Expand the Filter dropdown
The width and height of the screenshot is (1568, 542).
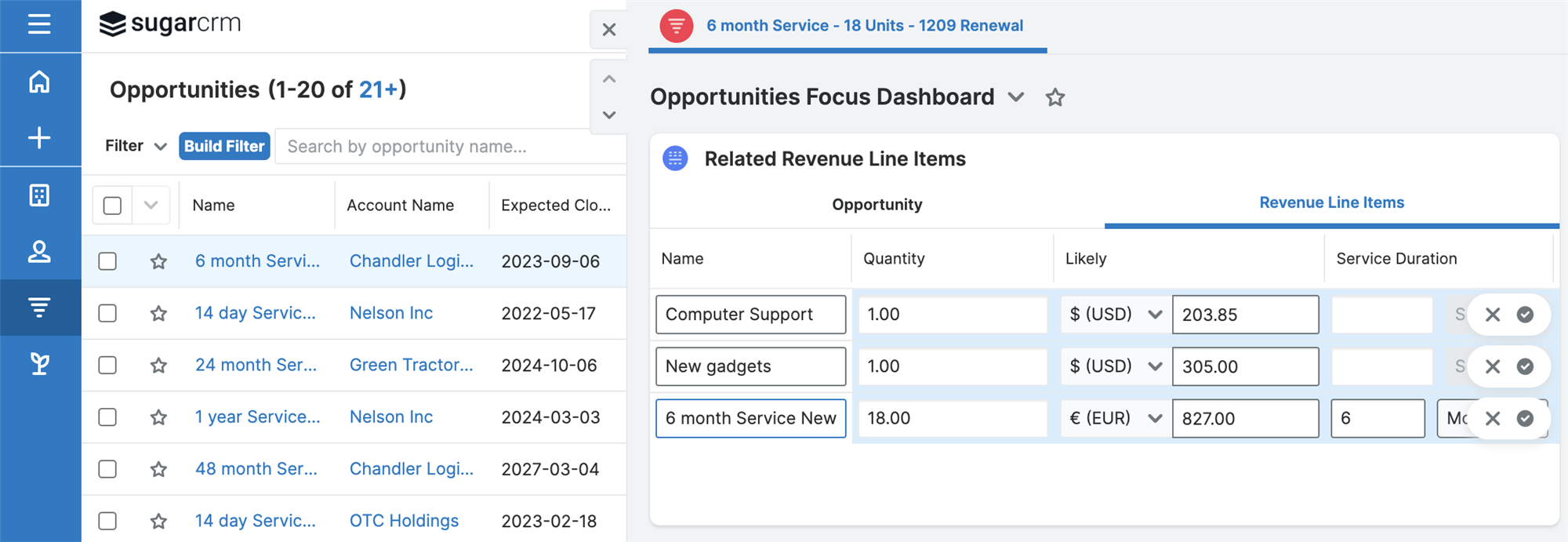(136, 146)
